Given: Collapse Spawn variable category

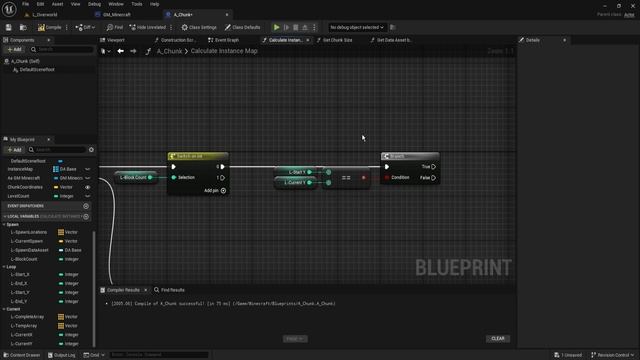Looking at the screenshot, I should click(x=4, y=225).
